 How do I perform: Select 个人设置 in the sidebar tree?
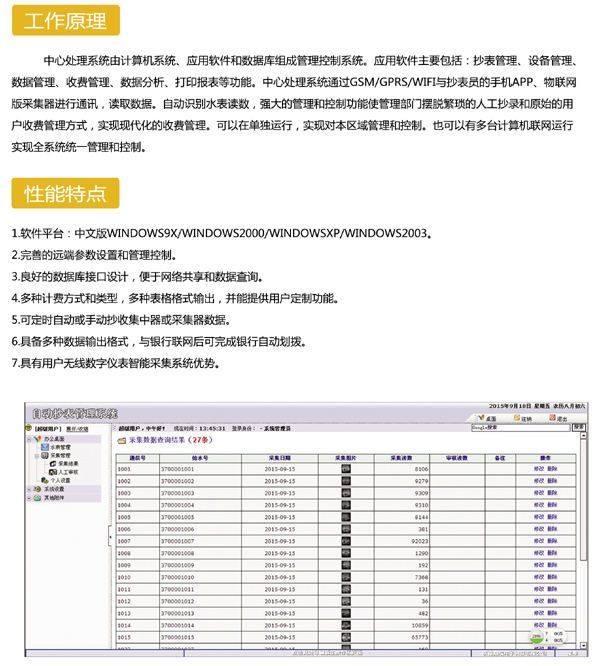tap(60, 480)
